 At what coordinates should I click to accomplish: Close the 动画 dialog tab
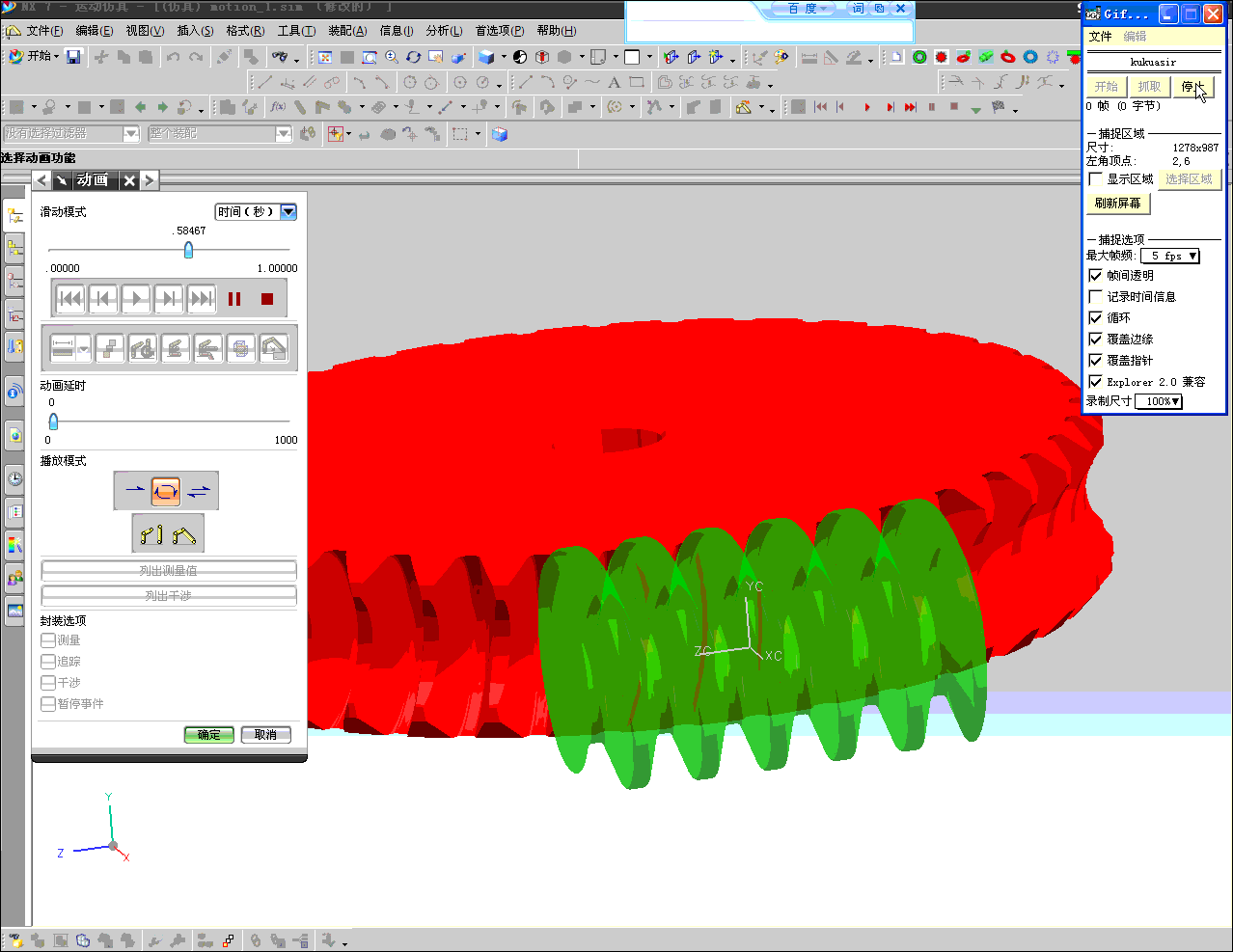[129, 180]
